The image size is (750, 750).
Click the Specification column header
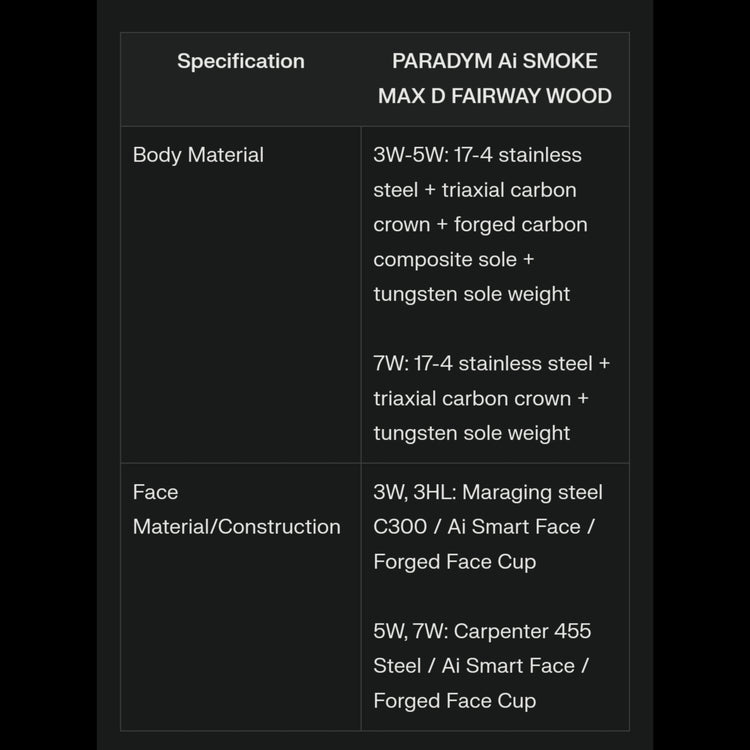[240, 61]
